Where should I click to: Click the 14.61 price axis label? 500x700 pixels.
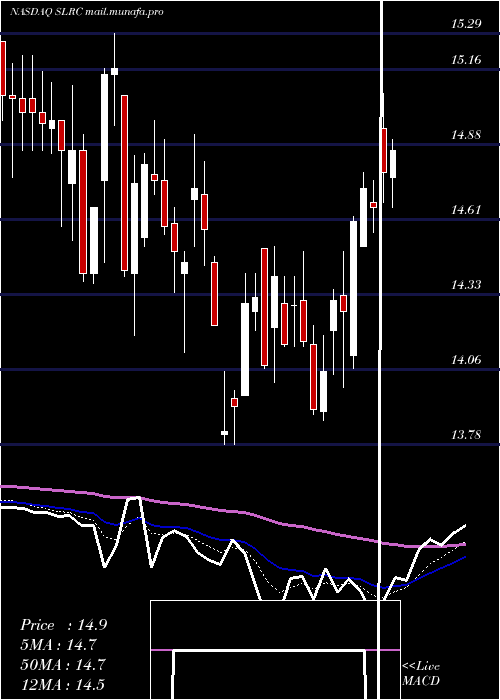pyautogui.click(x=466, y=210)
